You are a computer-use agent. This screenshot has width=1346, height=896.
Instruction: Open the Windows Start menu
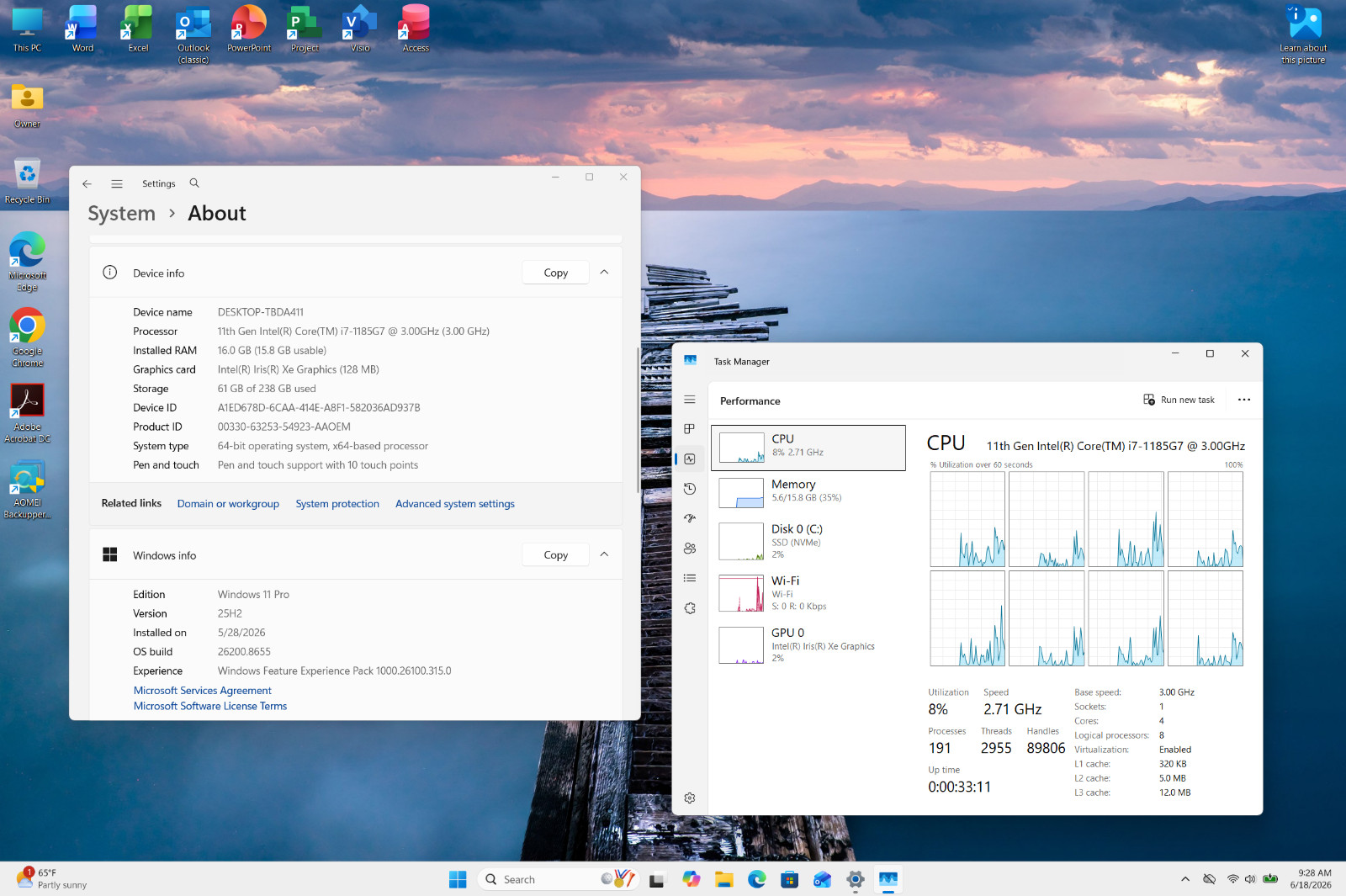pyautogui.click(x=458, y=879)
